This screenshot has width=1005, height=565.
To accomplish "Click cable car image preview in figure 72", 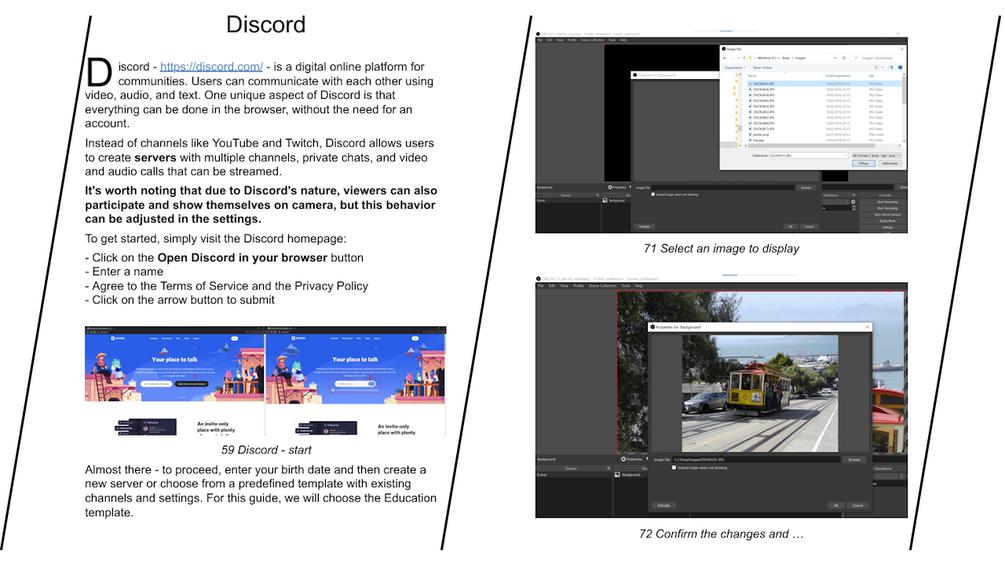I will (x=760, y=393).
